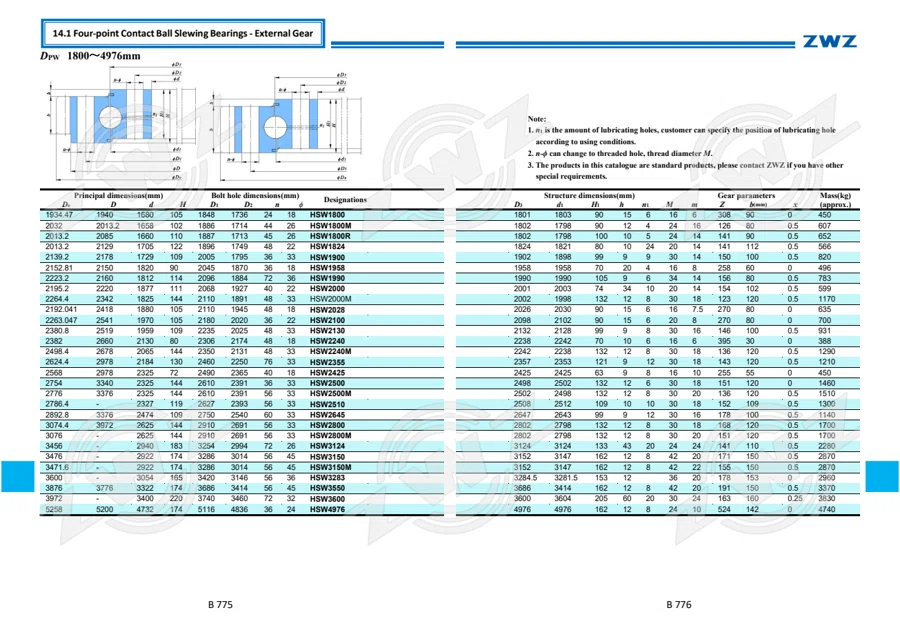This screenshot has height=637, width=900.
Task: Select designation 'HSW2130'
Action: click(x=327, y=331)
